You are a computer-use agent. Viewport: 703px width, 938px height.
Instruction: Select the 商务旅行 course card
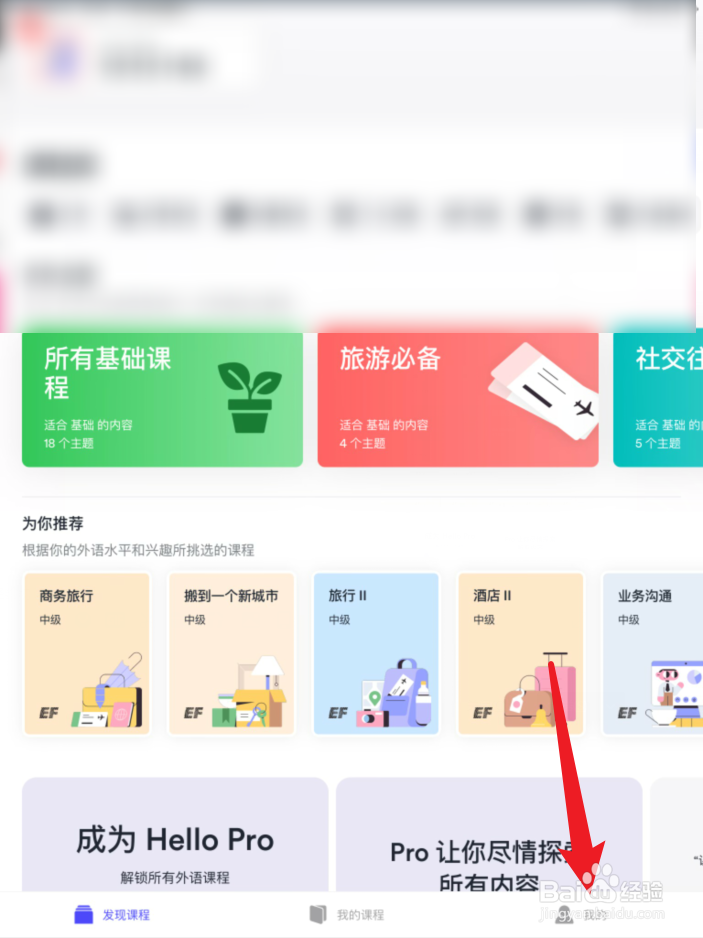(87, 653)
